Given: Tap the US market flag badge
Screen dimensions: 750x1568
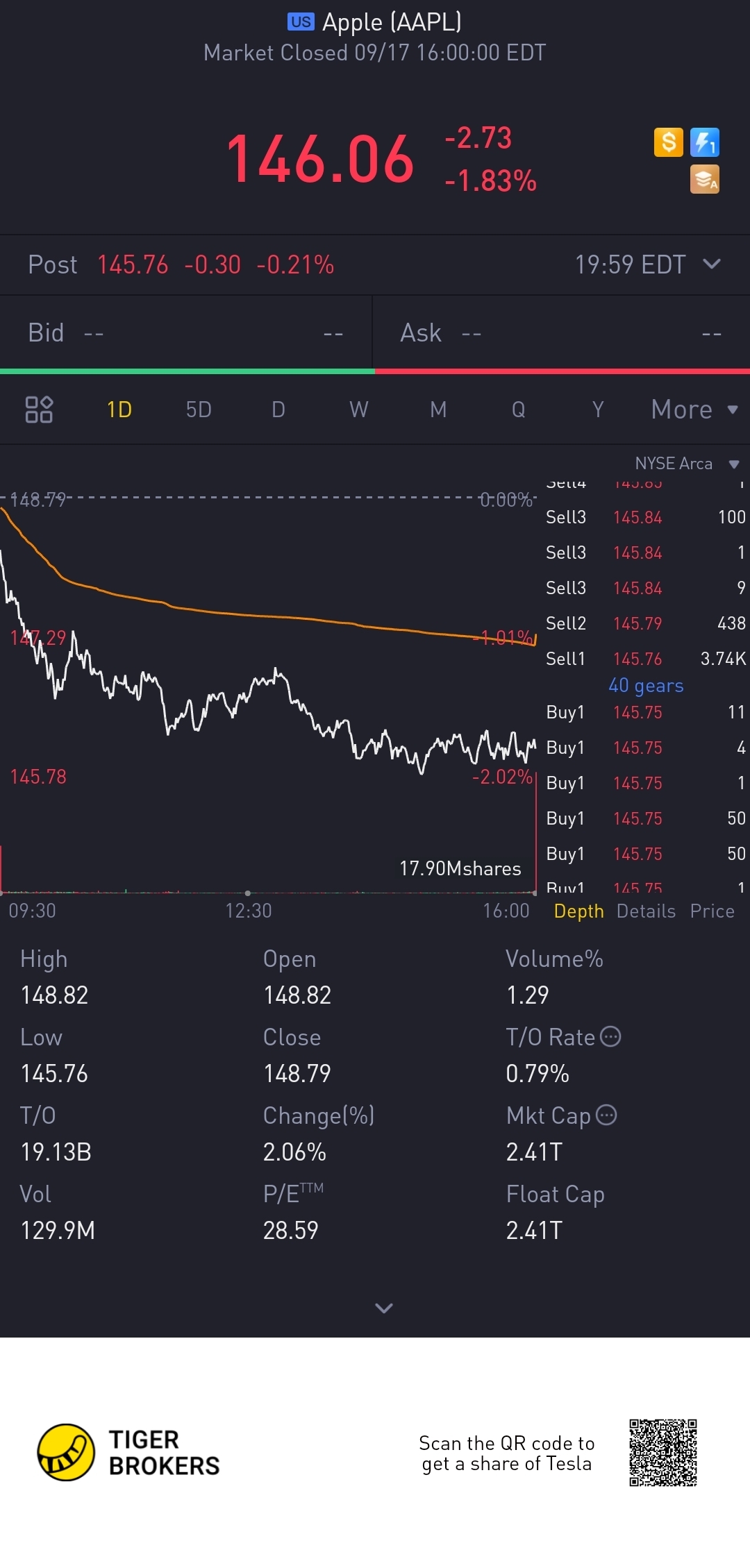Looking at the screenshot, I should click(301, 22).
